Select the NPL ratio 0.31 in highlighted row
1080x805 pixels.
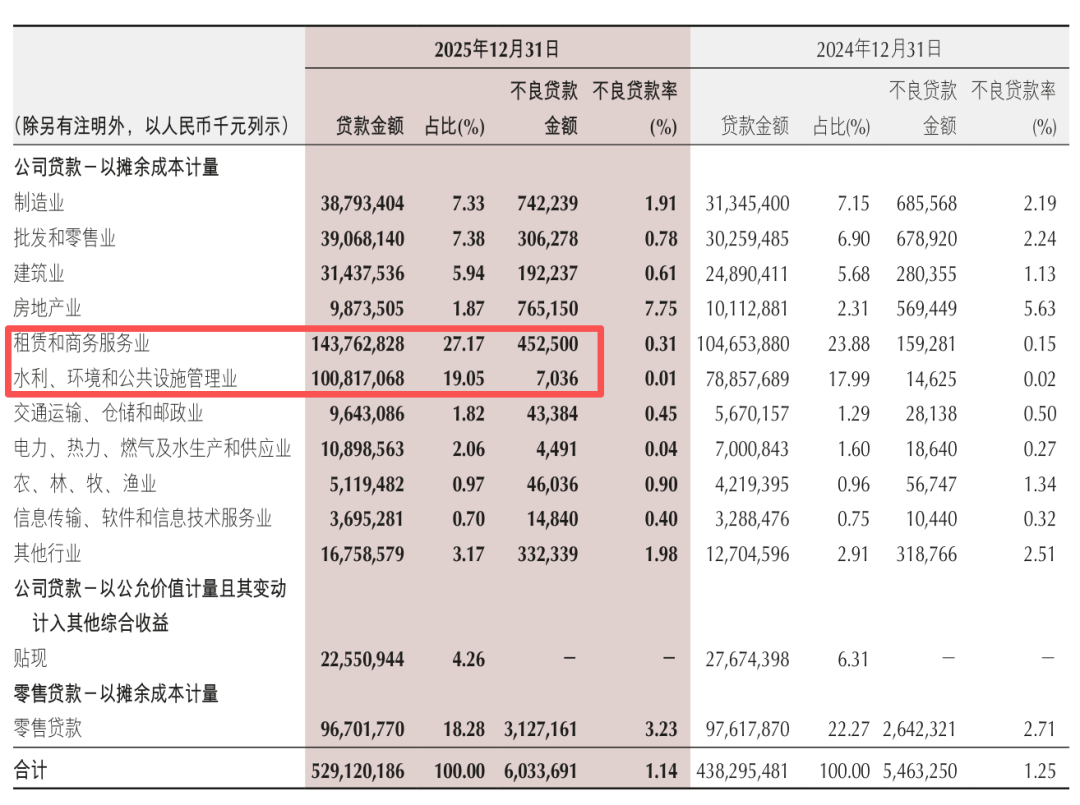(x=661, y=343)
